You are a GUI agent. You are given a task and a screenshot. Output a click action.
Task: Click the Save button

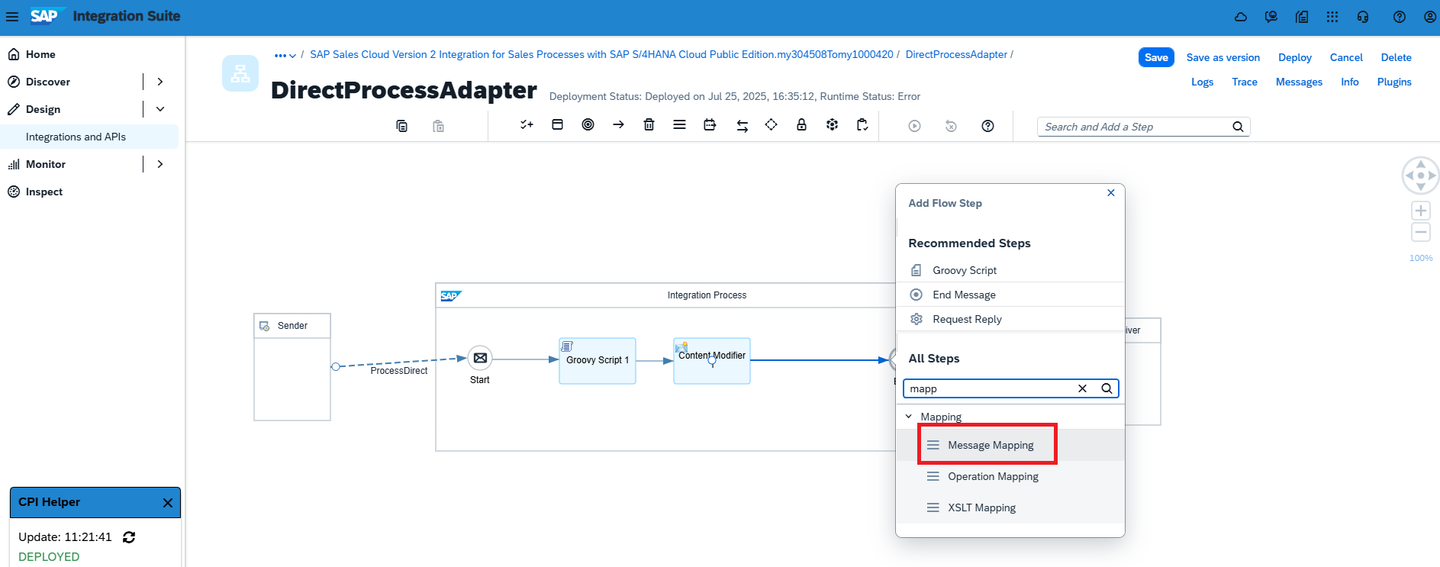tap(1156, 58)
